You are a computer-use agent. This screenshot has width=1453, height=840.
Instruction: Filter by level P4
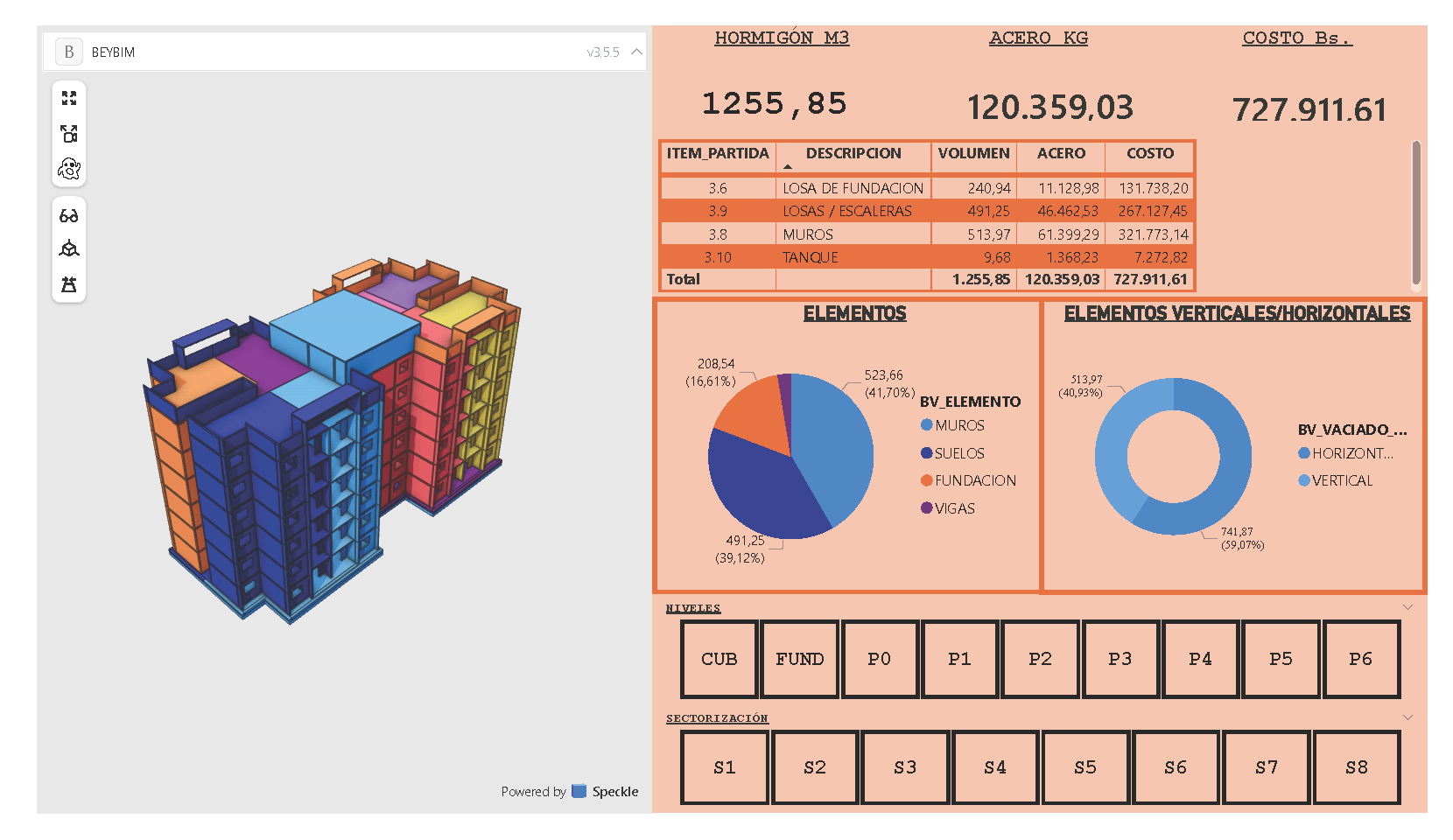(1200, 659)
